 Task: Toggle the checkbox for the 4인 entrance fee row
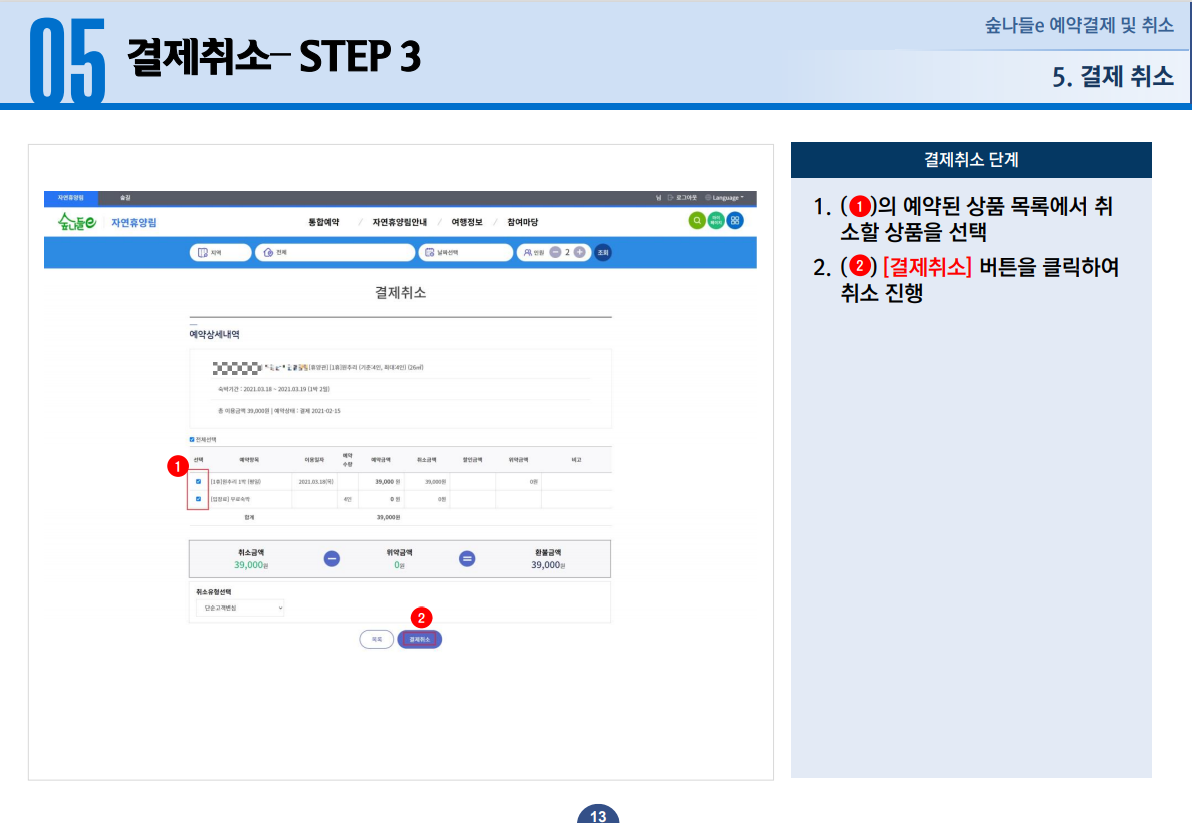coord(198,499)
